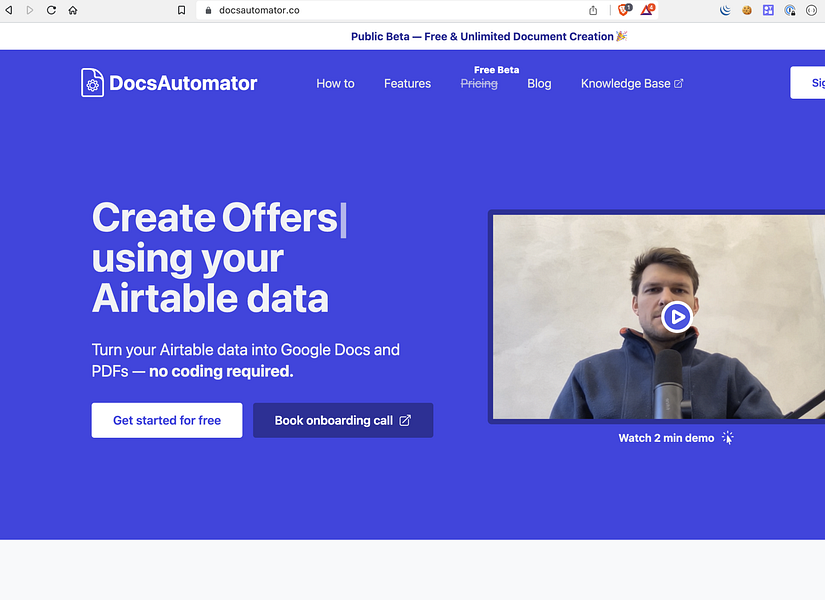Click the Book onboarding call button

click(x=337, y=420)
